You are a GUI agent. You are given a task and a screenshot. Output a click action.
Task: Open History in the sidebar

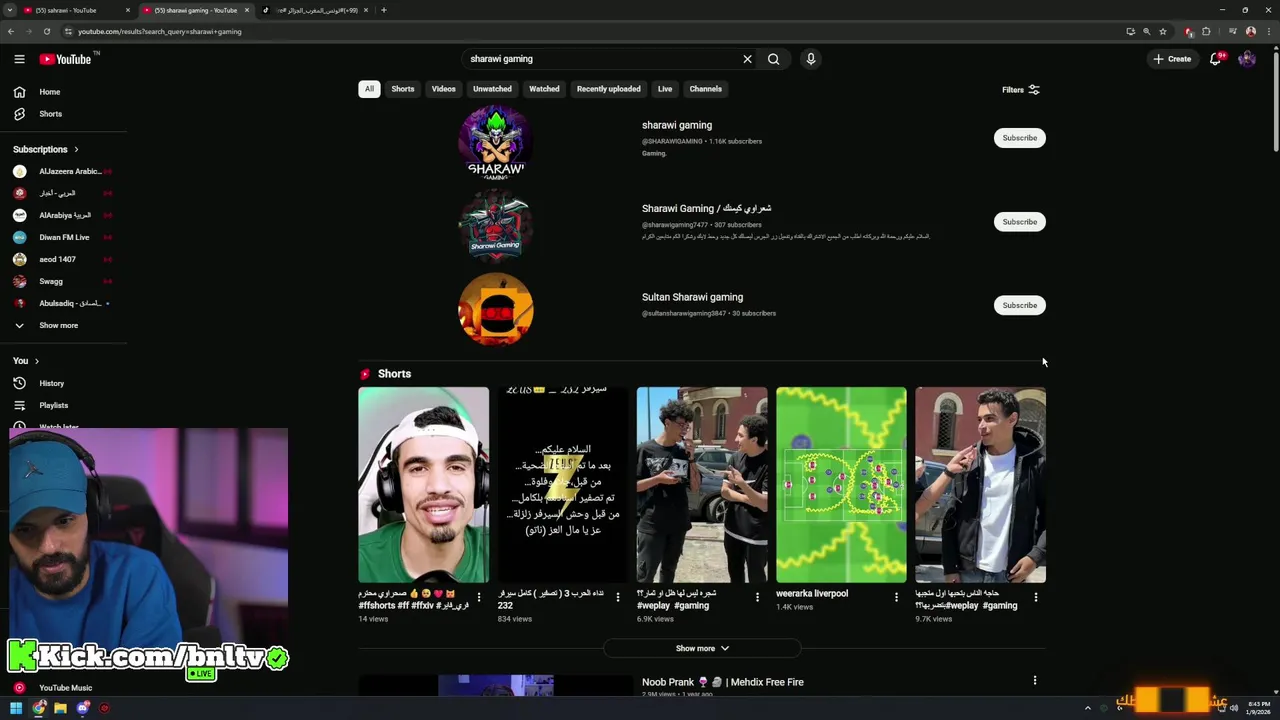(52, 383)
